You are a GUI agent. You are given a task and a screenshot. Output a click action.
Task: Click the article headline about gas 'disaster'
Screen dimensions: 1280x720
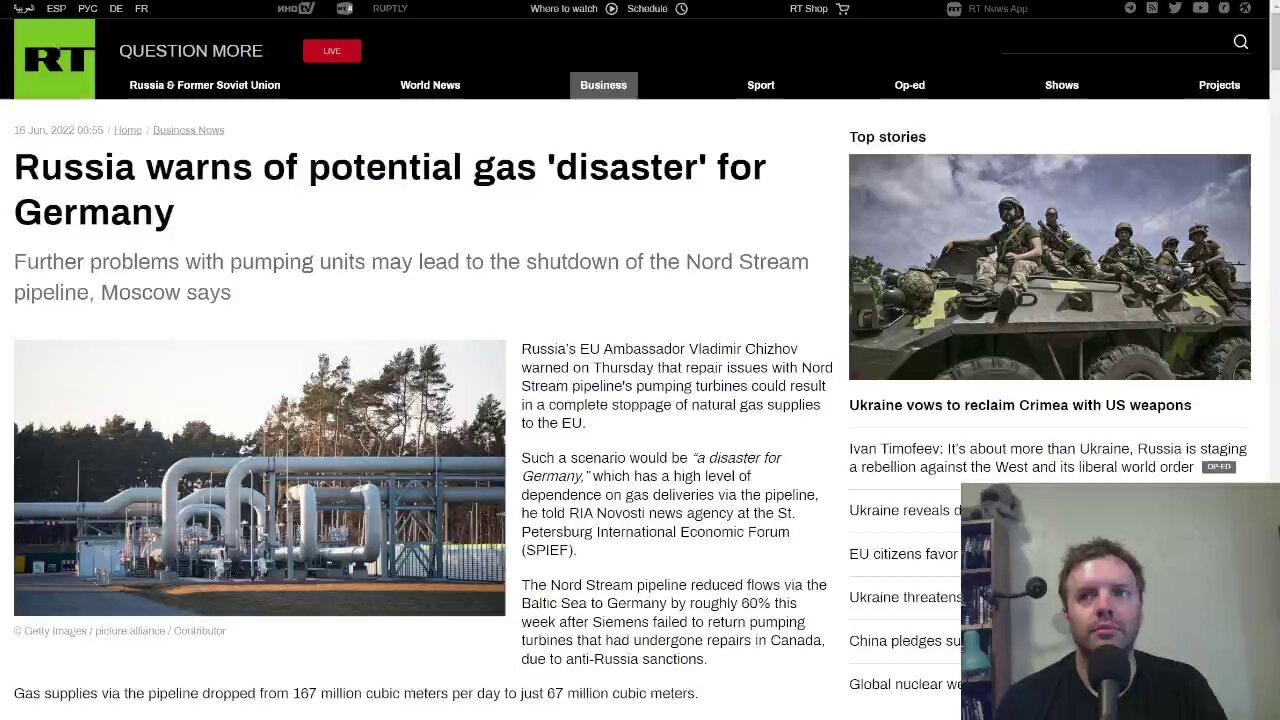point(390,189)
